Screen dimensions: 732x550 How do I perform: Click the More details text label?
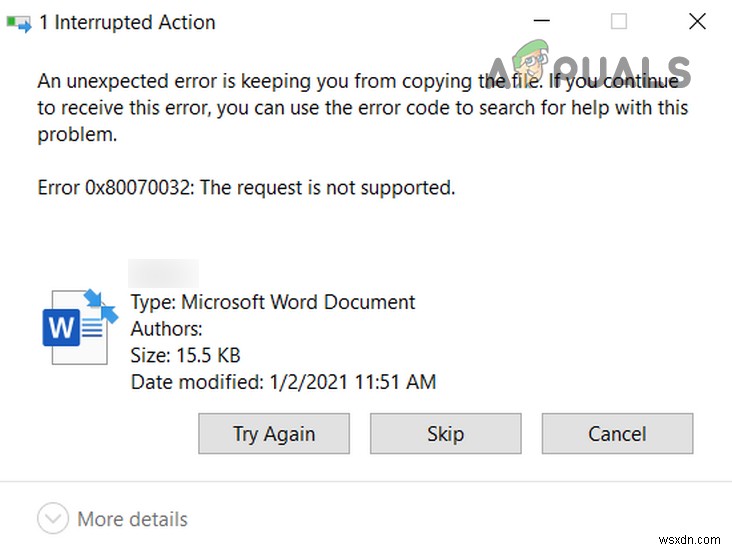click(x=132, y=519)
